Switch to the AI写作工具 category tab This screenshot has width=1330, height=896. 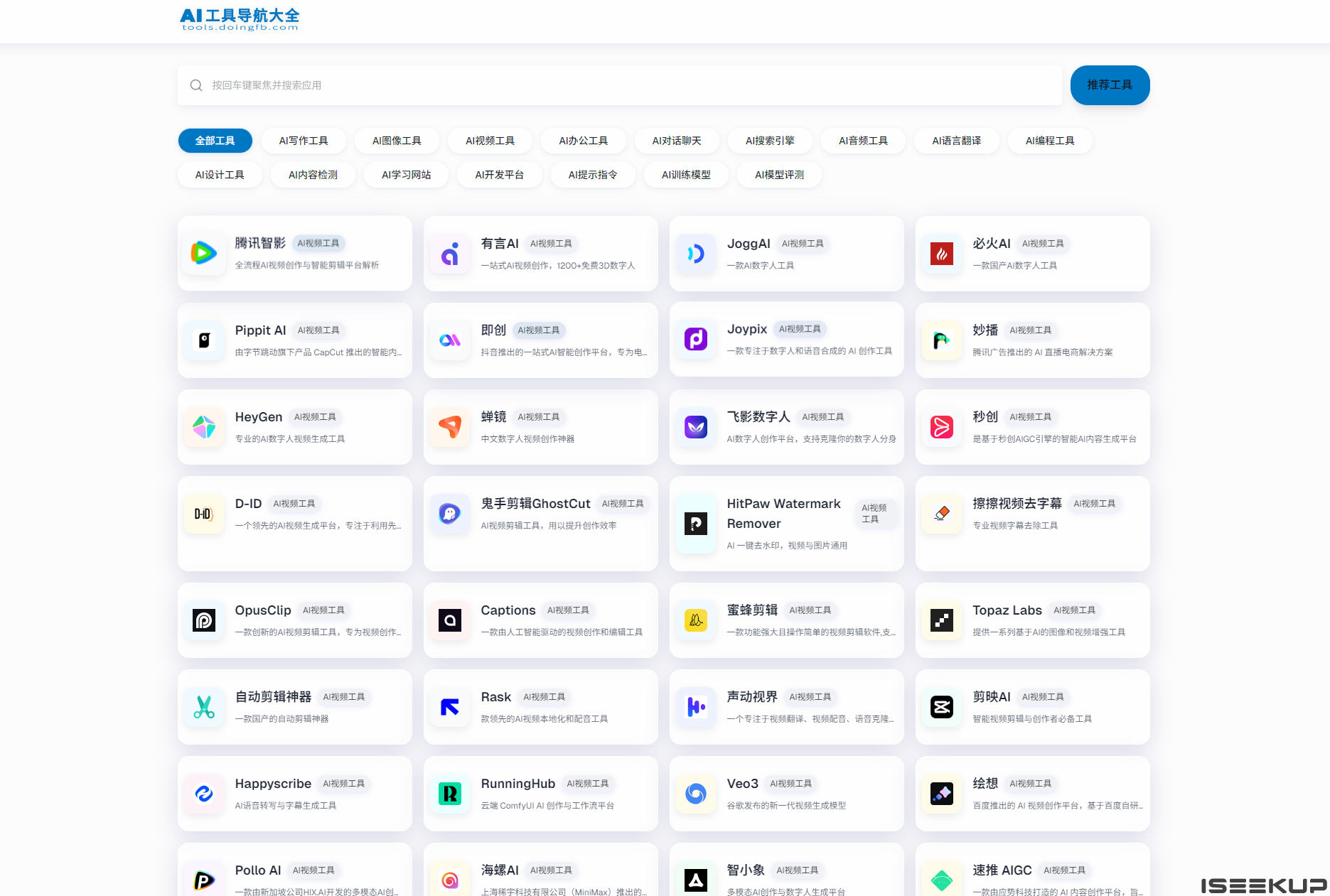coord(304,141)
